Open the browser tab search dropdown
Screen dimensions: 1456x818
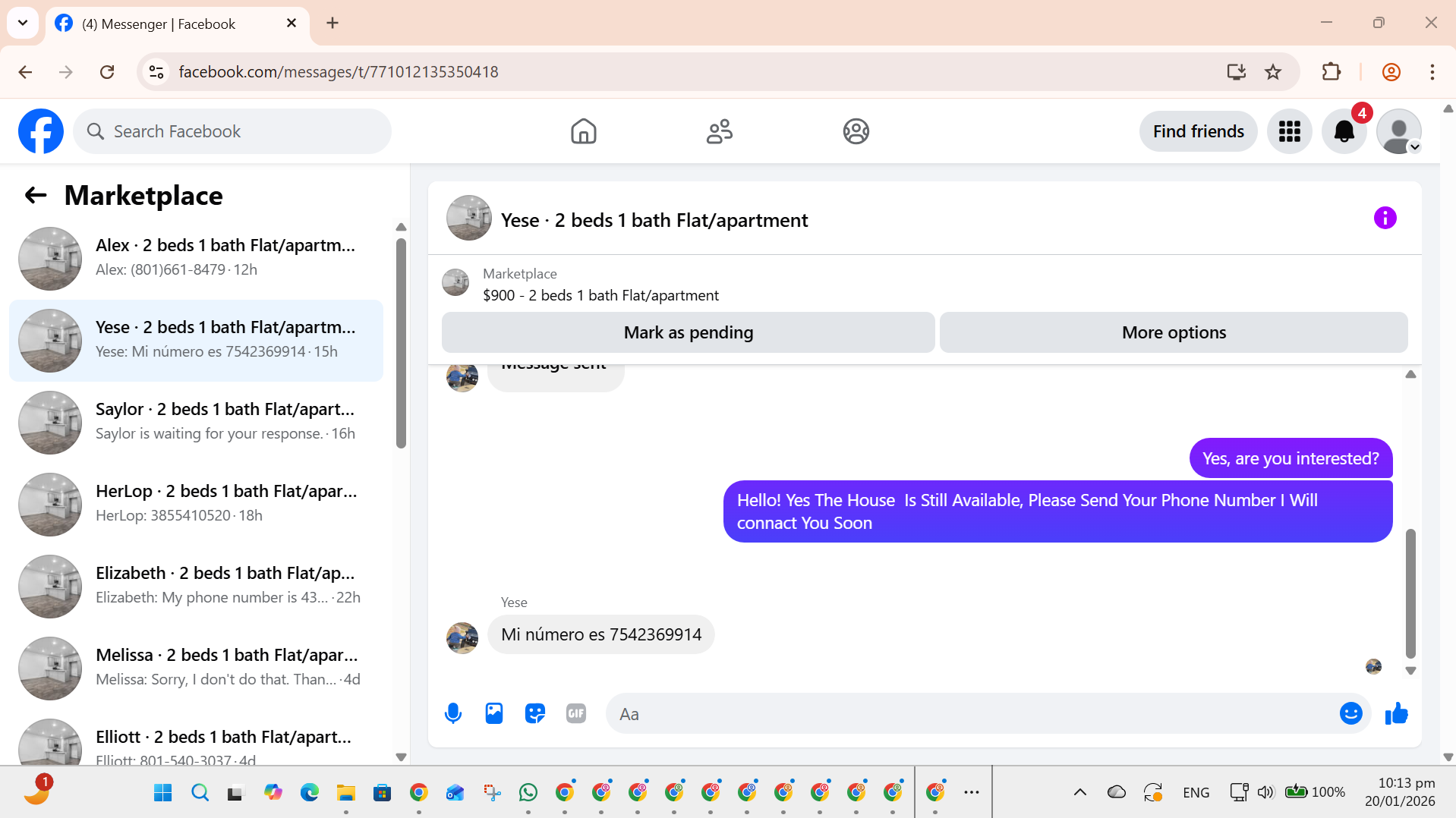pyautogui.click(x=23, y=23)
